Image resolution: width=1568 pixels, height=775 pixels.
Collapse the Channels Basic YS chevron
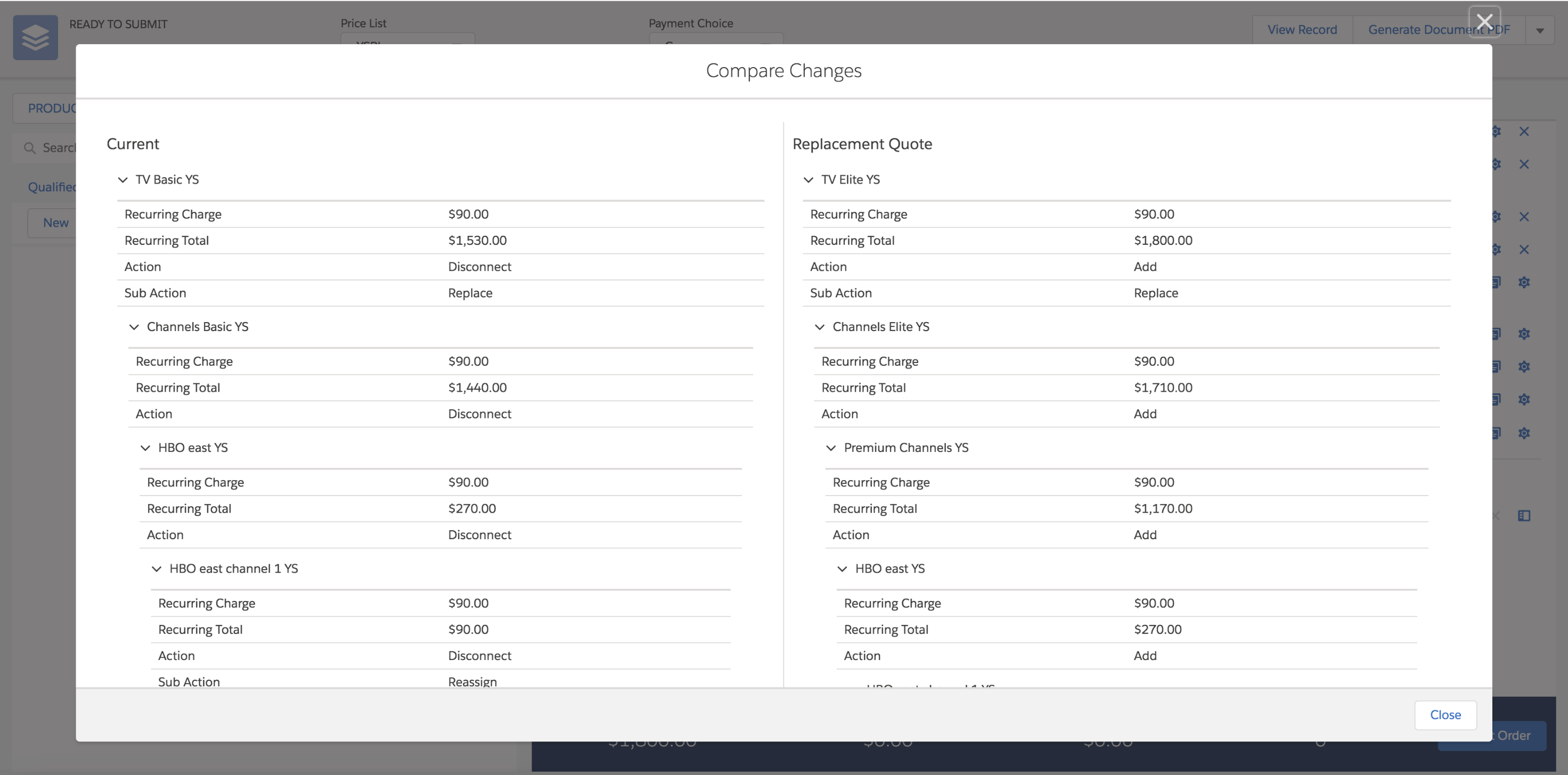click(134, 327)
